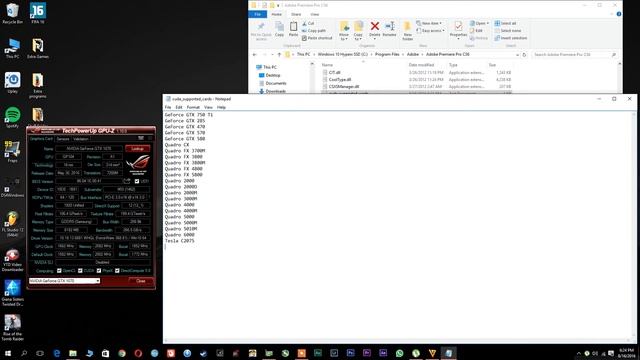Toggle the PhysX checkbox in GPU-Z
The width and height of the screenshot is (640, 360).
tap(99, 271)
